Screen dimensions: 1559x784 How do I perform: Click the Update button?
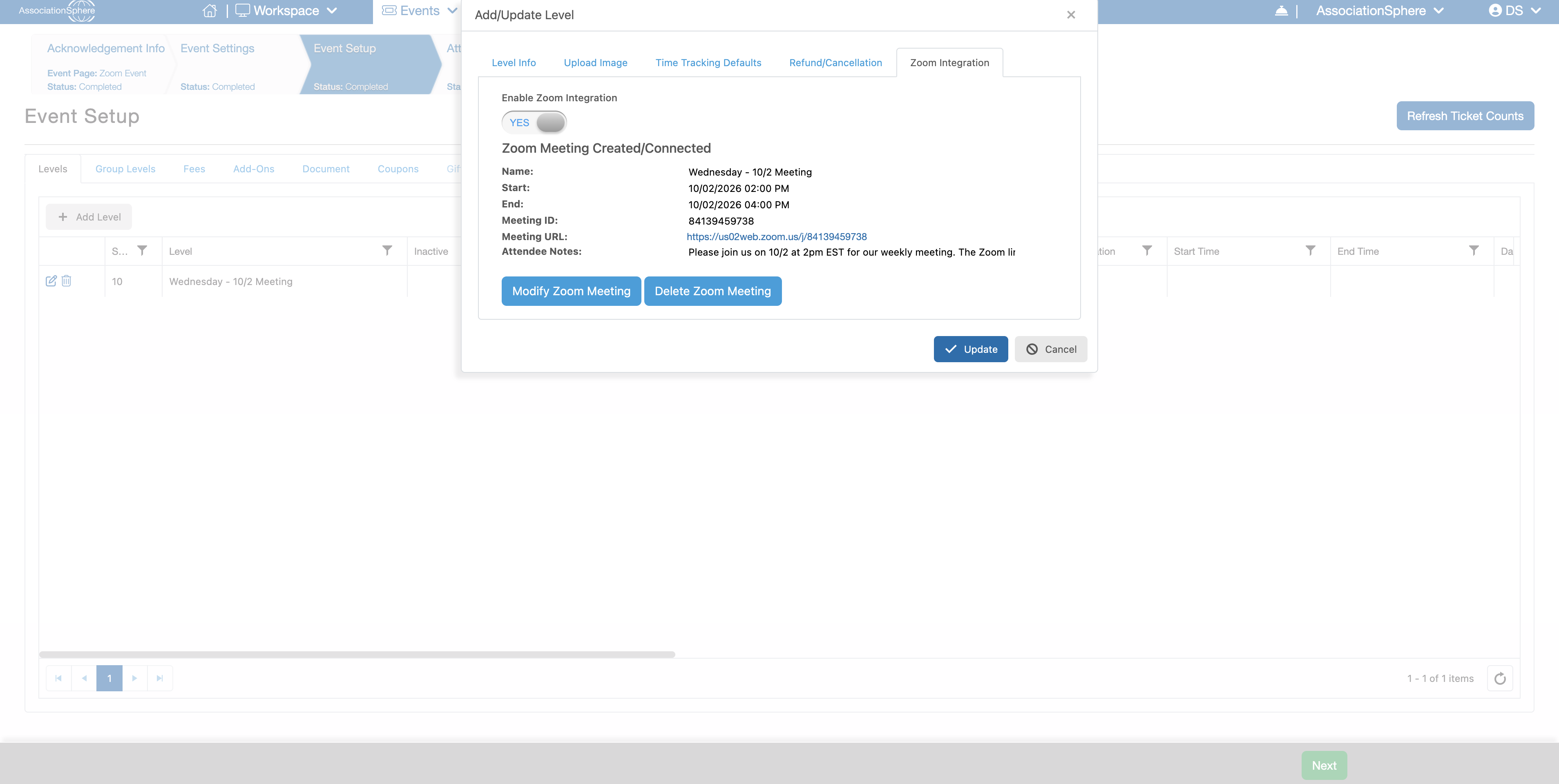pos(970,349)
